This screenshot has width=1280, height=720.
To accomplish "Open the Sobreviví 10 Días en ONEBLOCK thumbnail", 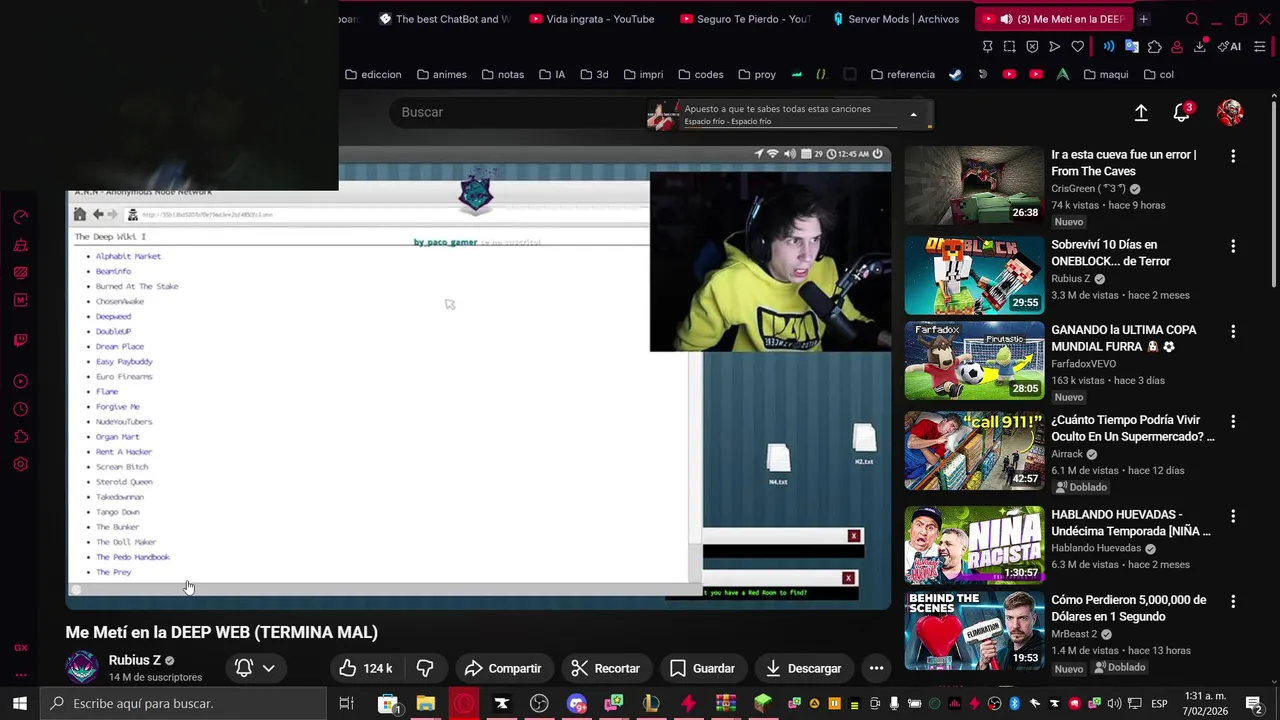I will click(974, 276).
